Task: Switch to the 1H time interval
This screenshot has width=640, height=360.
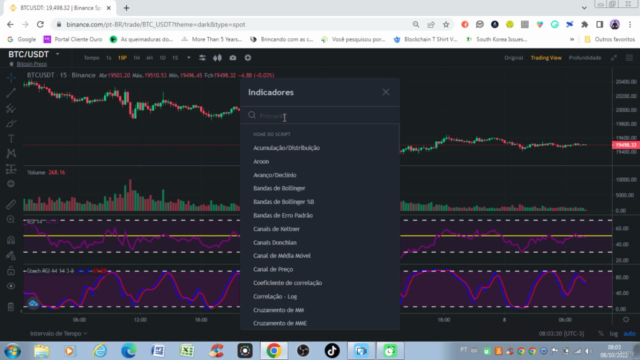Action: click(x=137, y=58)
